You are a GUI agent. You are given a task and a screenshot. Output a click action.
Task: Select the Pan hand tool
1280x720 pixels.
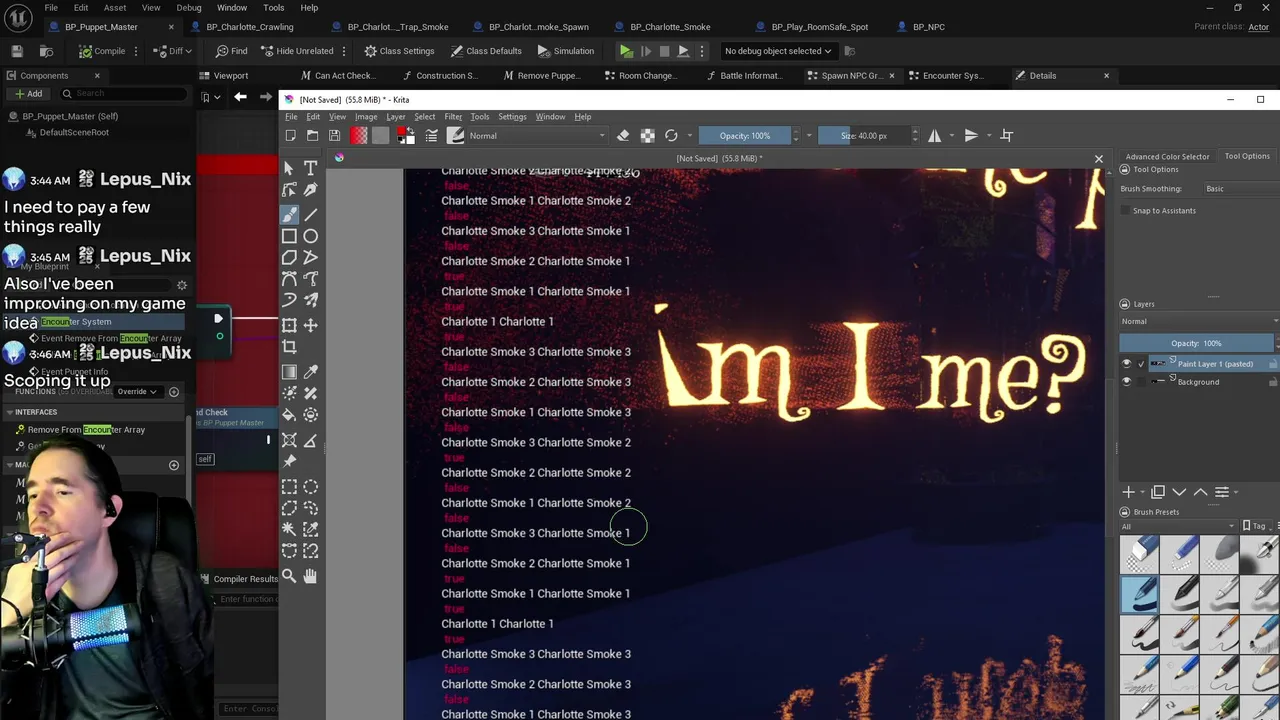click(311, 575)
